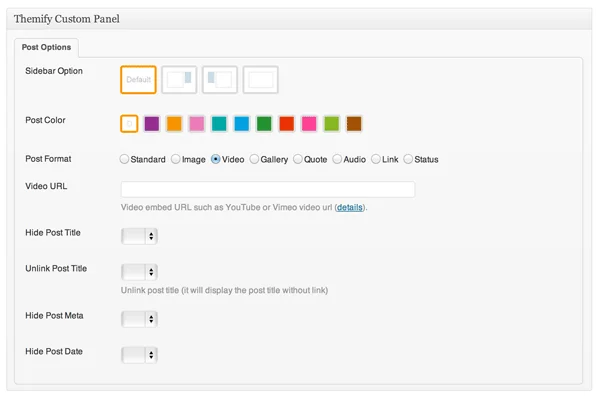
Task: Select the Standard post format
Action: 124,159
